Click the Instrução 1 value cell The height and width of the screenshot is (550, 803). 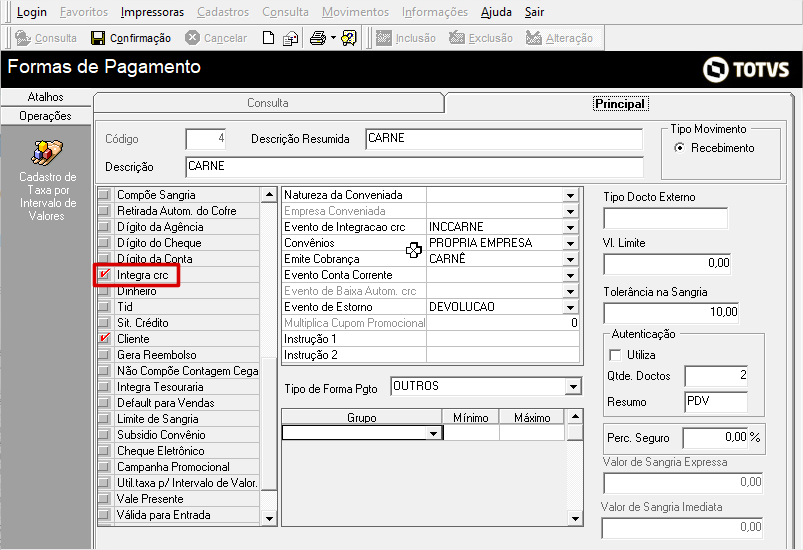(x=502, y=339)
